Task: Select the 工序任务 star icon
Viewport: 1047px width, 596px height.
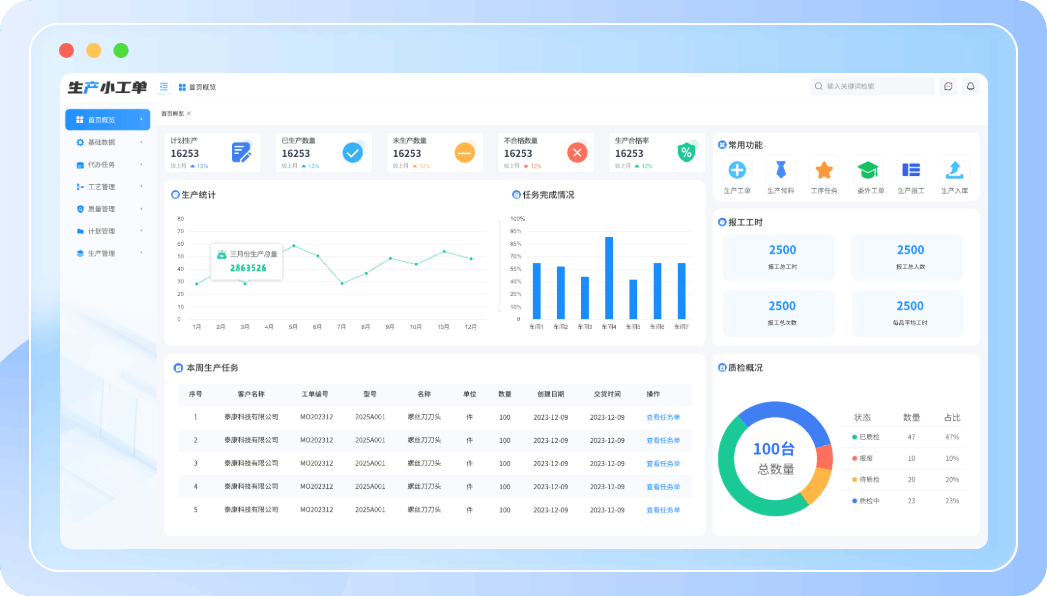Action: pyautogui.click(x=823, y=170)
